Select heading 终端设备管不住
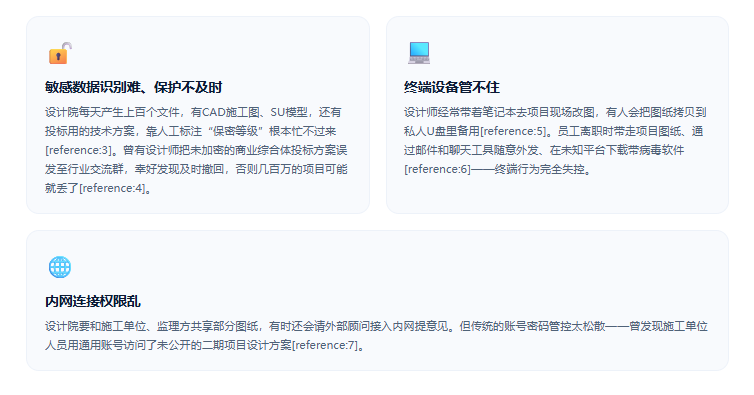754x395 pixels. click(452, 88)
